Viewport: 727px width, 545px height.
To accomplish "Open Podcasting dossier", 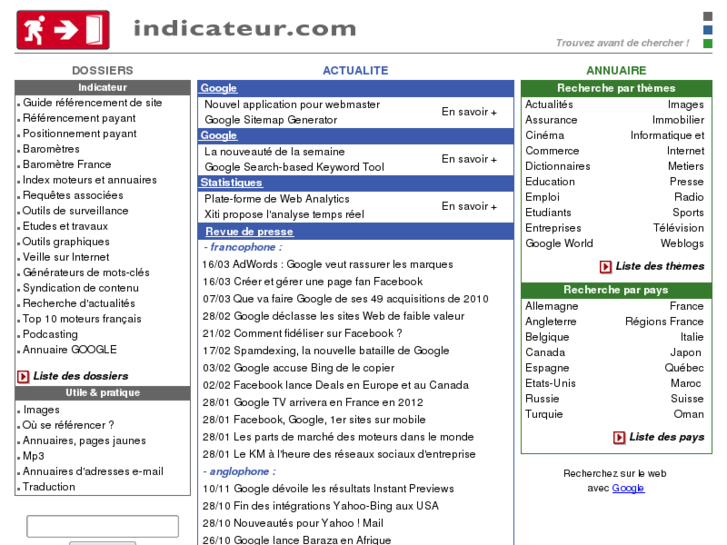I will 50,334.
